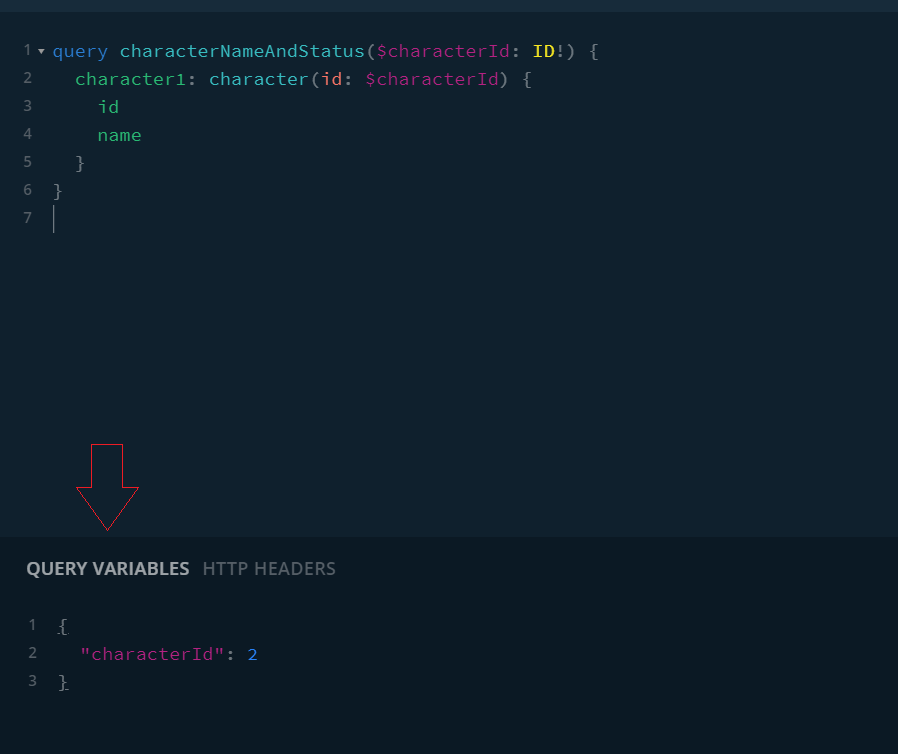The height and width of the screenshot is (754, 898).
Task: Click the id field on line 3
Action: [x=108, y=107]
